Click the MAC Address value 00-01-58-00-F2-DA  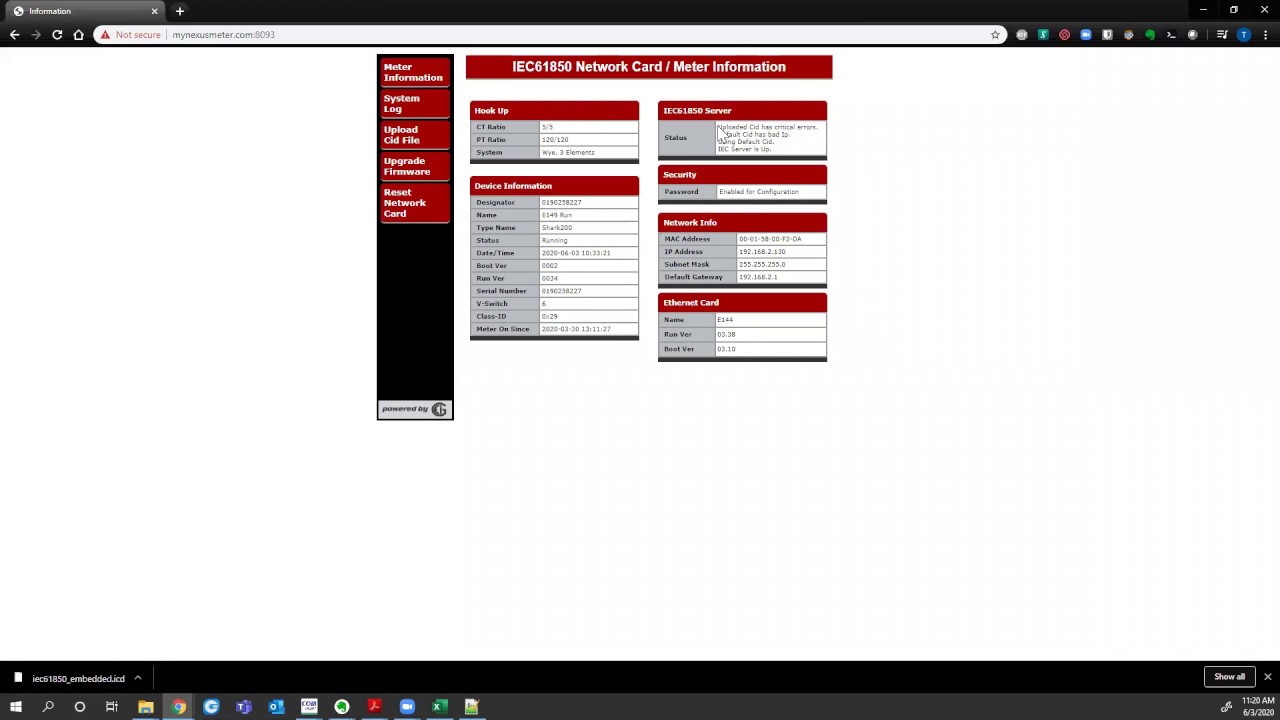tap(770, 239)
